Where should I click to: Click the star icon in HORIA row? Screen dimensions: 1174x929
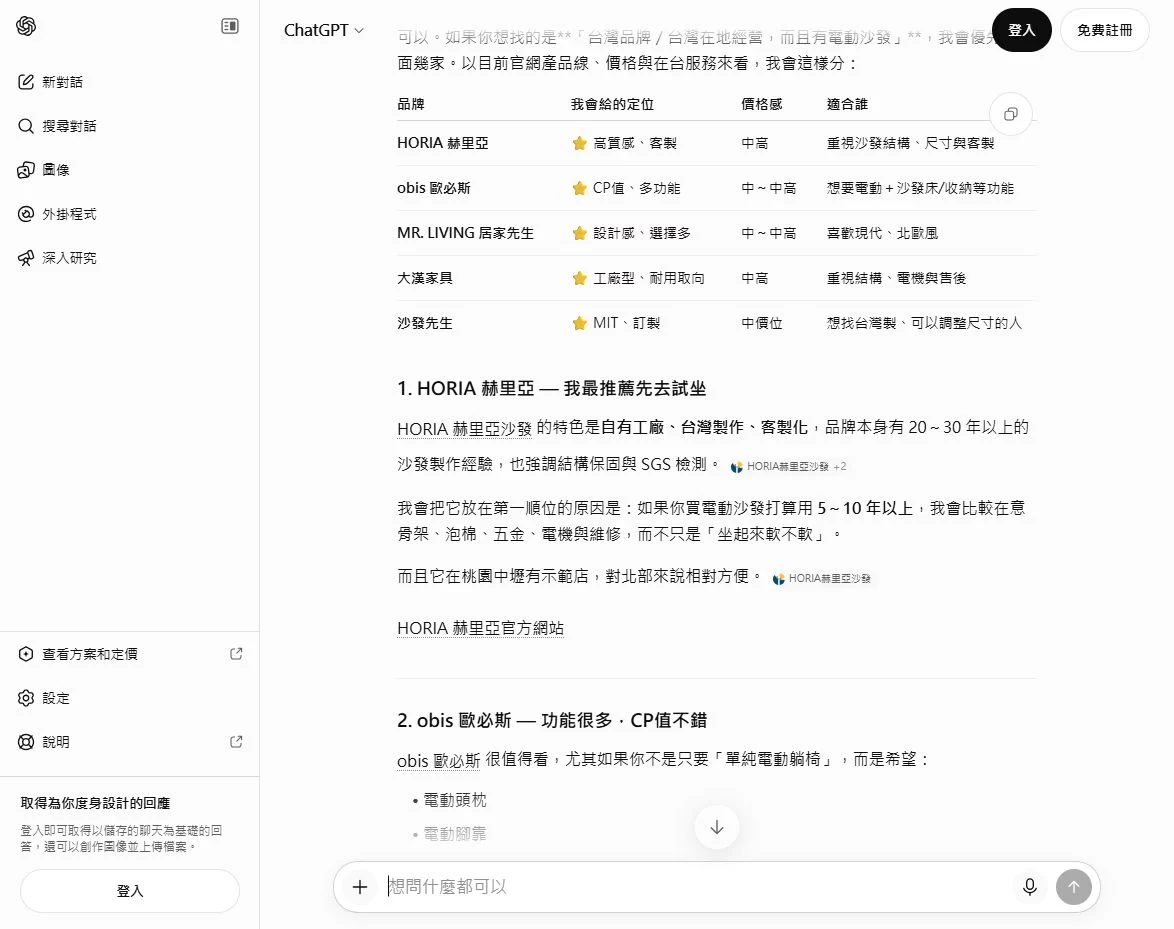[580, 143]
